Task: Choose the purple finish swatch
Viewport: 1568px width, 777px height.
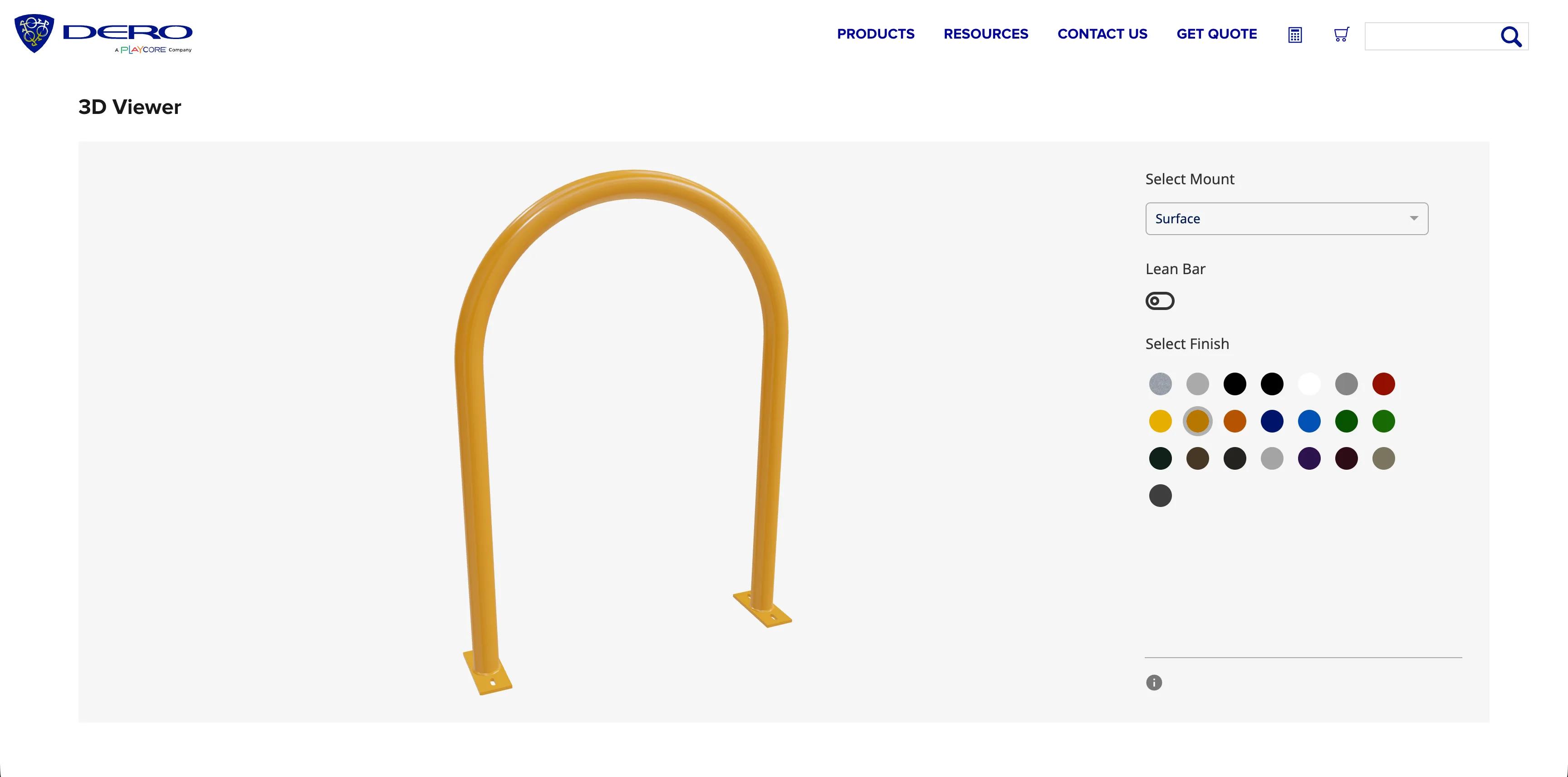Action: (1309, 458)
